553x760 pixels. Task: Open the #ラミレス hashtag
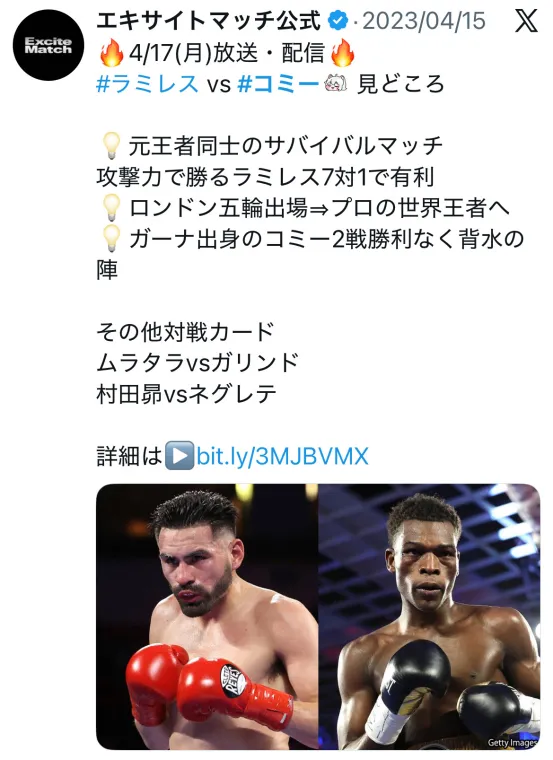click(x=147, y=84)
